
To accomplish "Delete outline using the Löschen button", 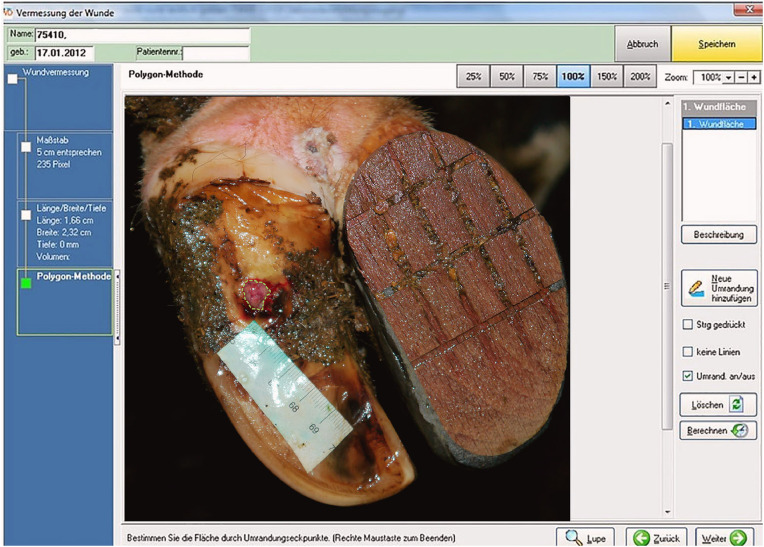I will coord(718,405).
